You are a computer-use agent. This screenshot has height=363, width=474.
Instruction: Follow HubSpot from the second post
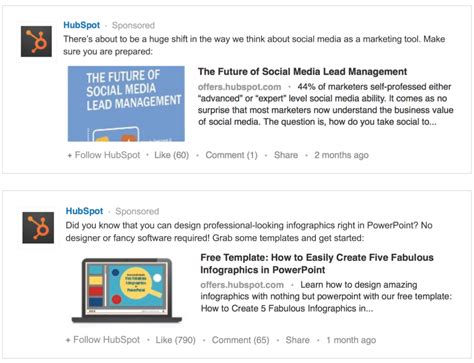coord(103,340)
